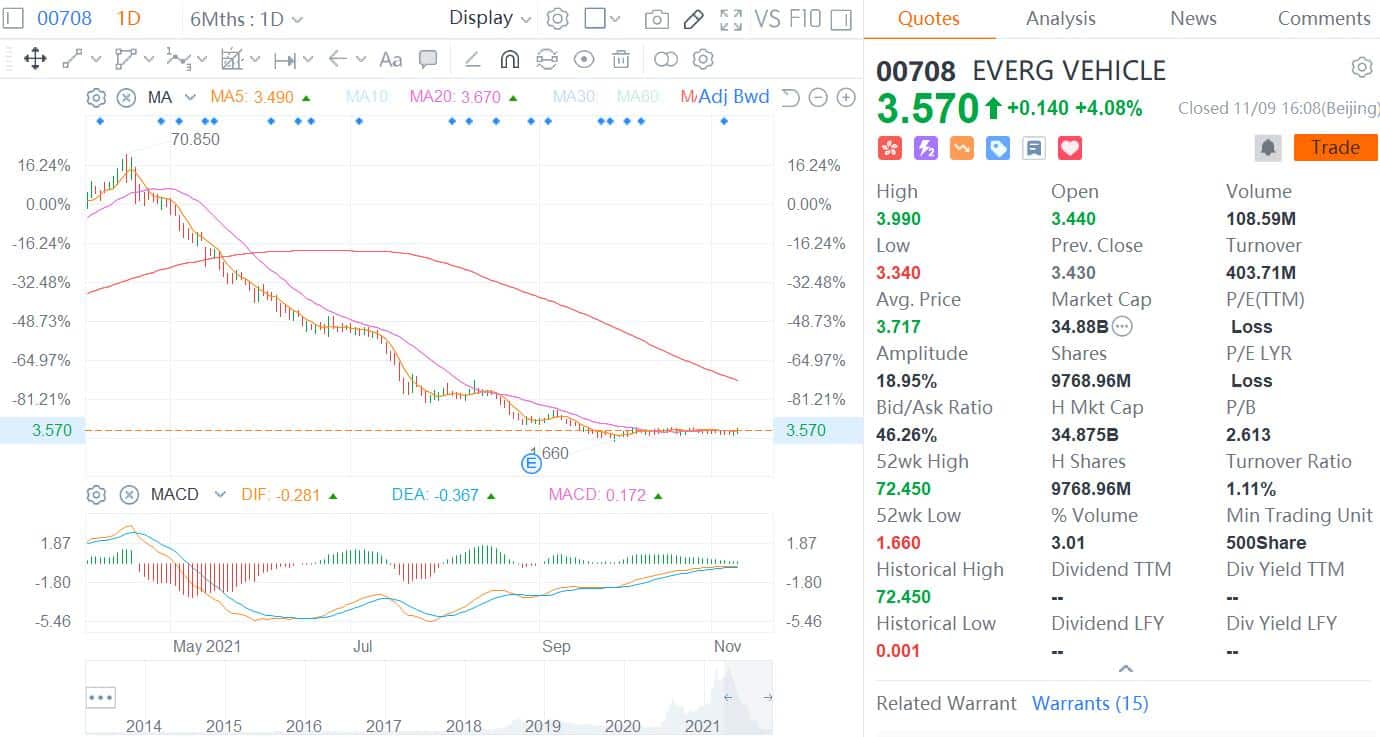
Task: Remove the MACD indicator with X button
Action: (x=128, y=494)
